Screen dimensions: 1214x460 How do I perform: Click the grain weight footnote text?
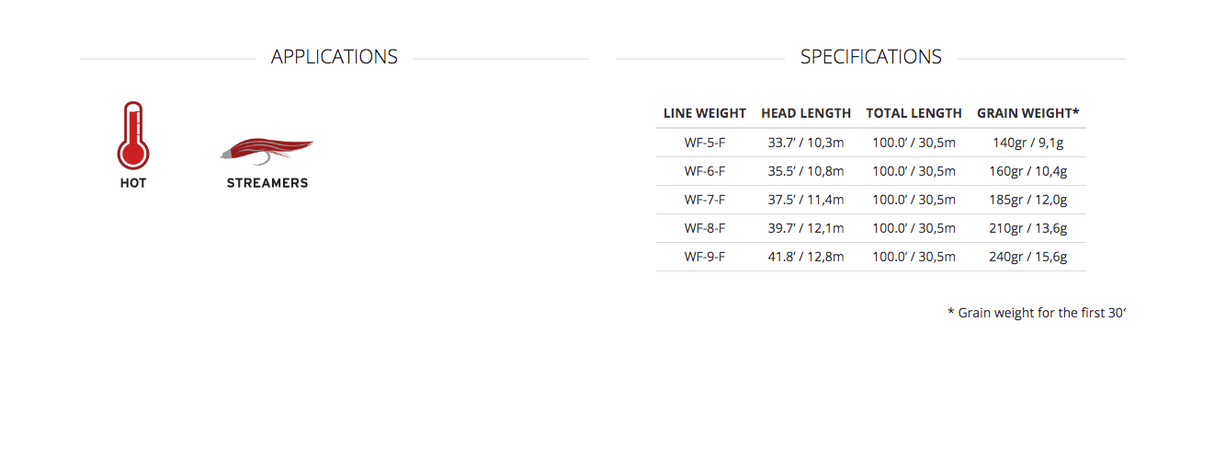pos(1037,313)
